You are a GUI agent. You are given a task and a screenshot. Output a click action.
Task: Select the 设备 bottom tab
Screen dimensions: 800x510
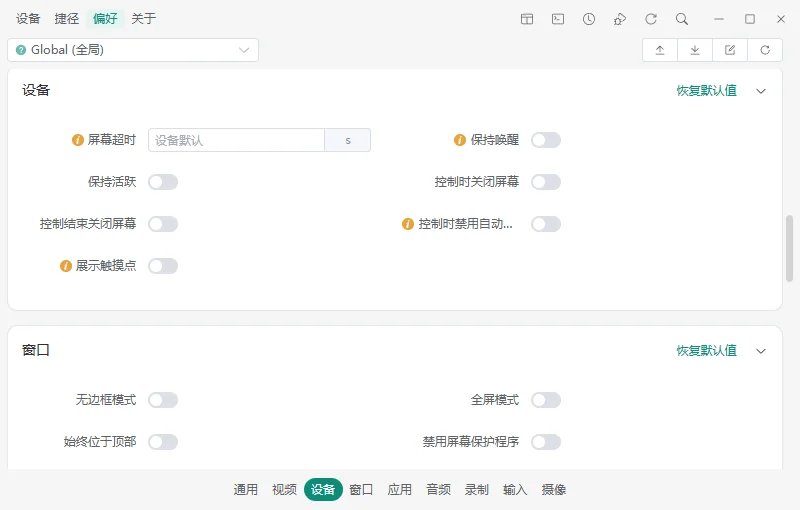323,490
